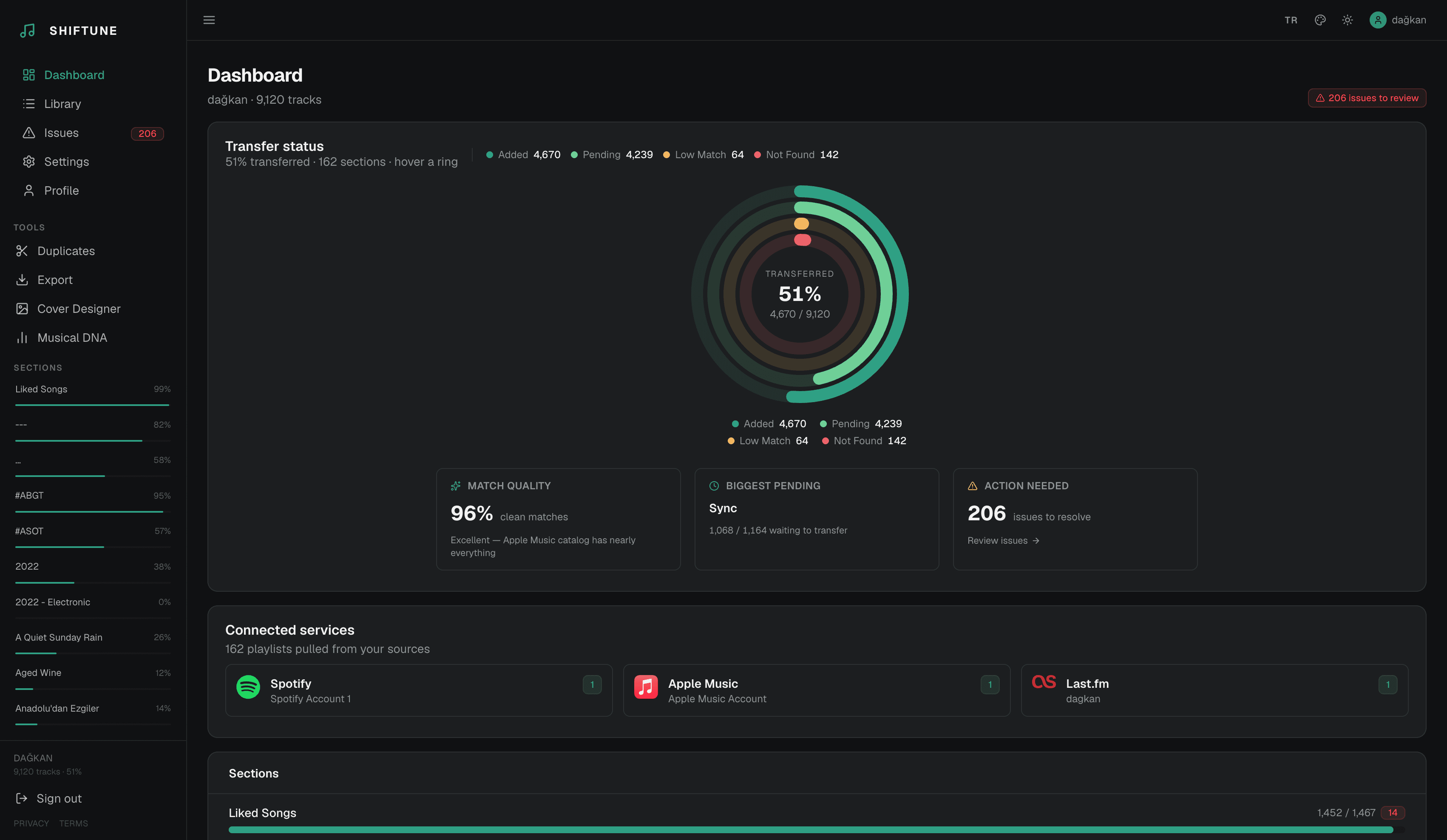Screen dimensions: 1447x840
Task: Open Dashboard in the sidebar
Action: click(93, 75)
